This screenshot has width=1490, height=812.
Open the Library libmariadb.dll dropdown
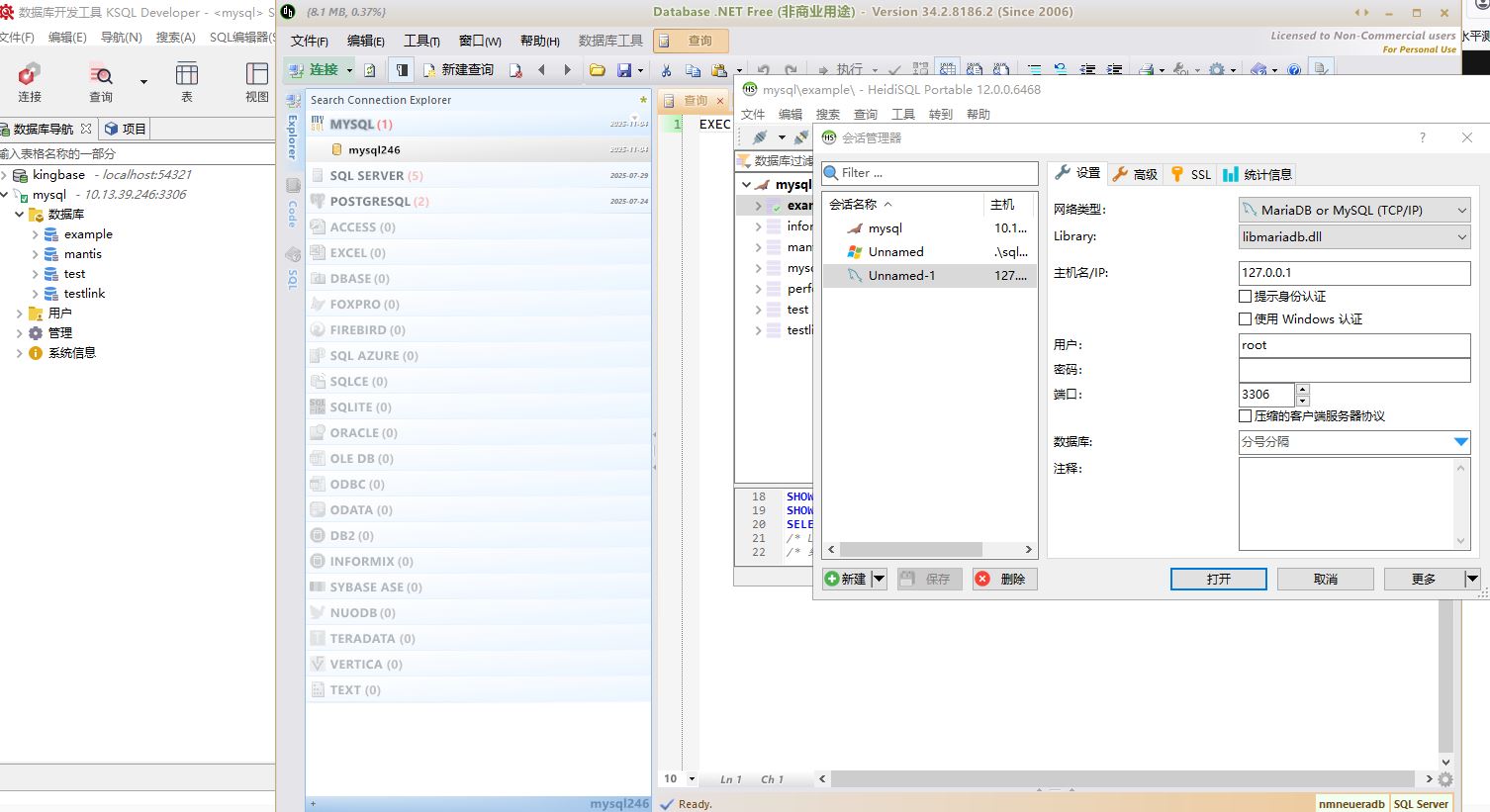(x=1353, y=236)
